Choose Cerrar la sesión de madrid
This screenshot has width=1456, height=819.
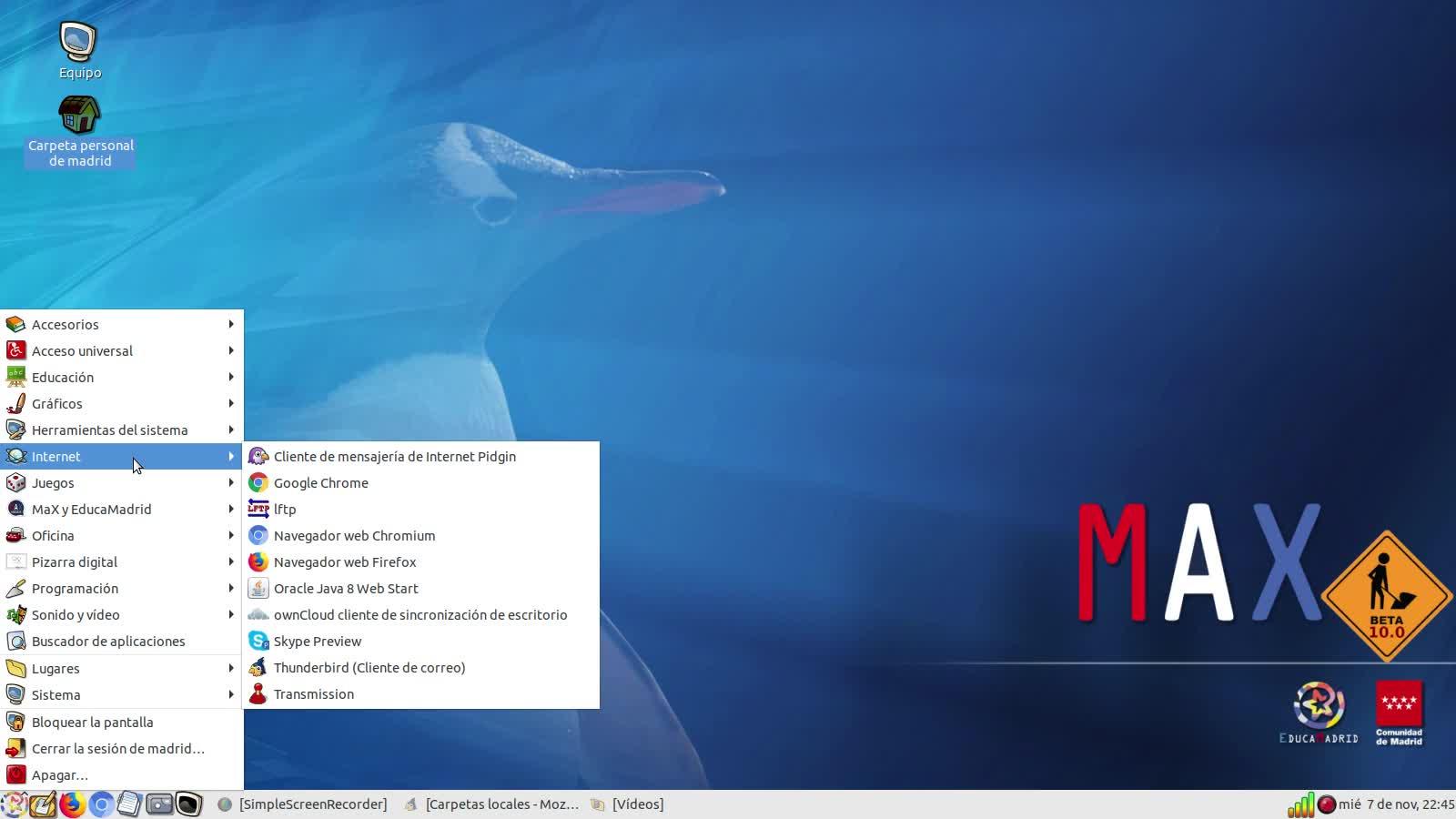click(122, 749)
